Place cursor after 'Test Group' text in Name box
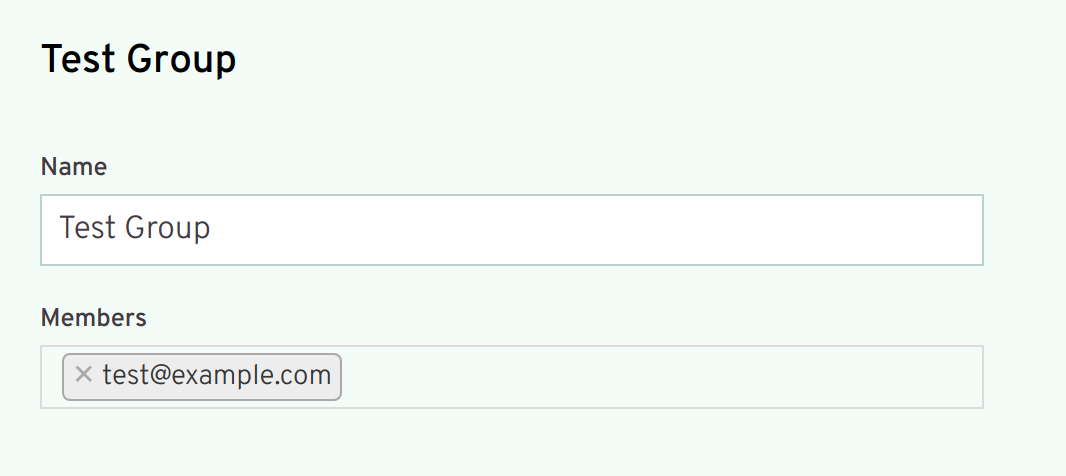 213,228
